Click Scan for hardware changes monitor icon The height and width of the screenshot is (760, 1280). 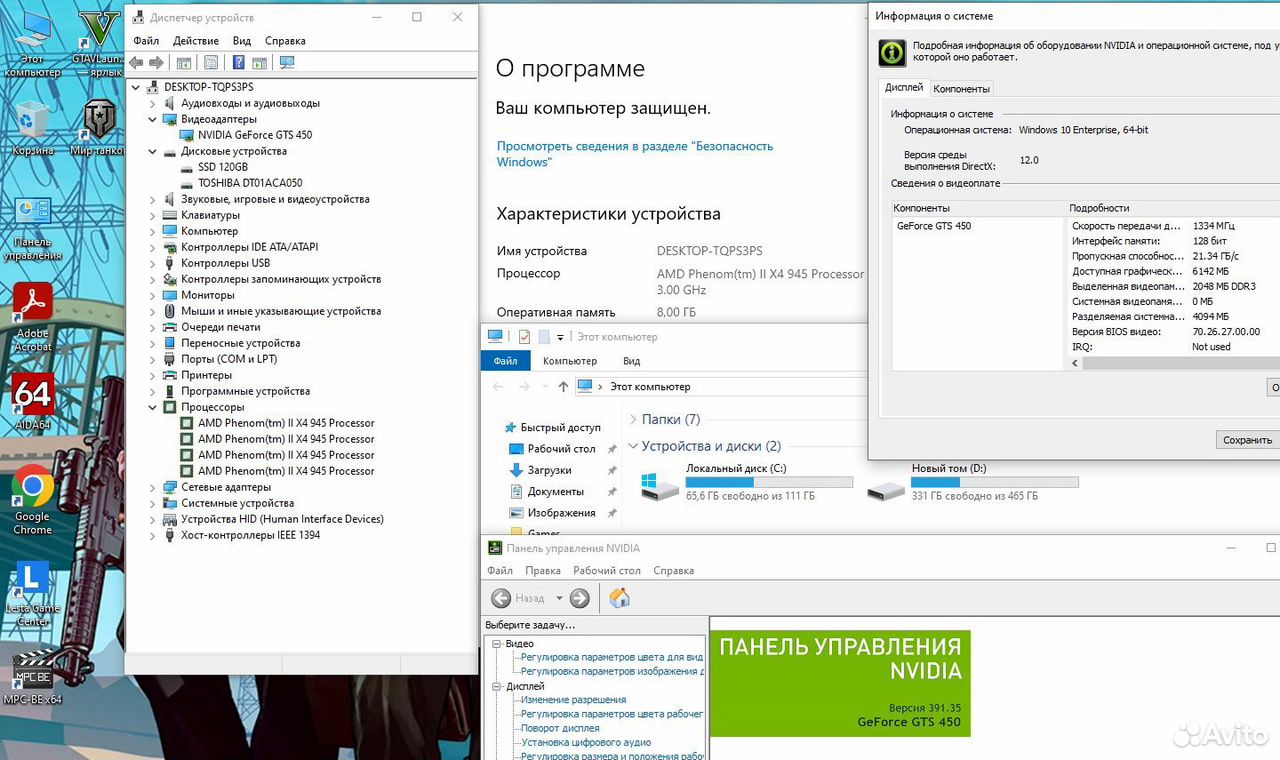(x=287, y=62)
